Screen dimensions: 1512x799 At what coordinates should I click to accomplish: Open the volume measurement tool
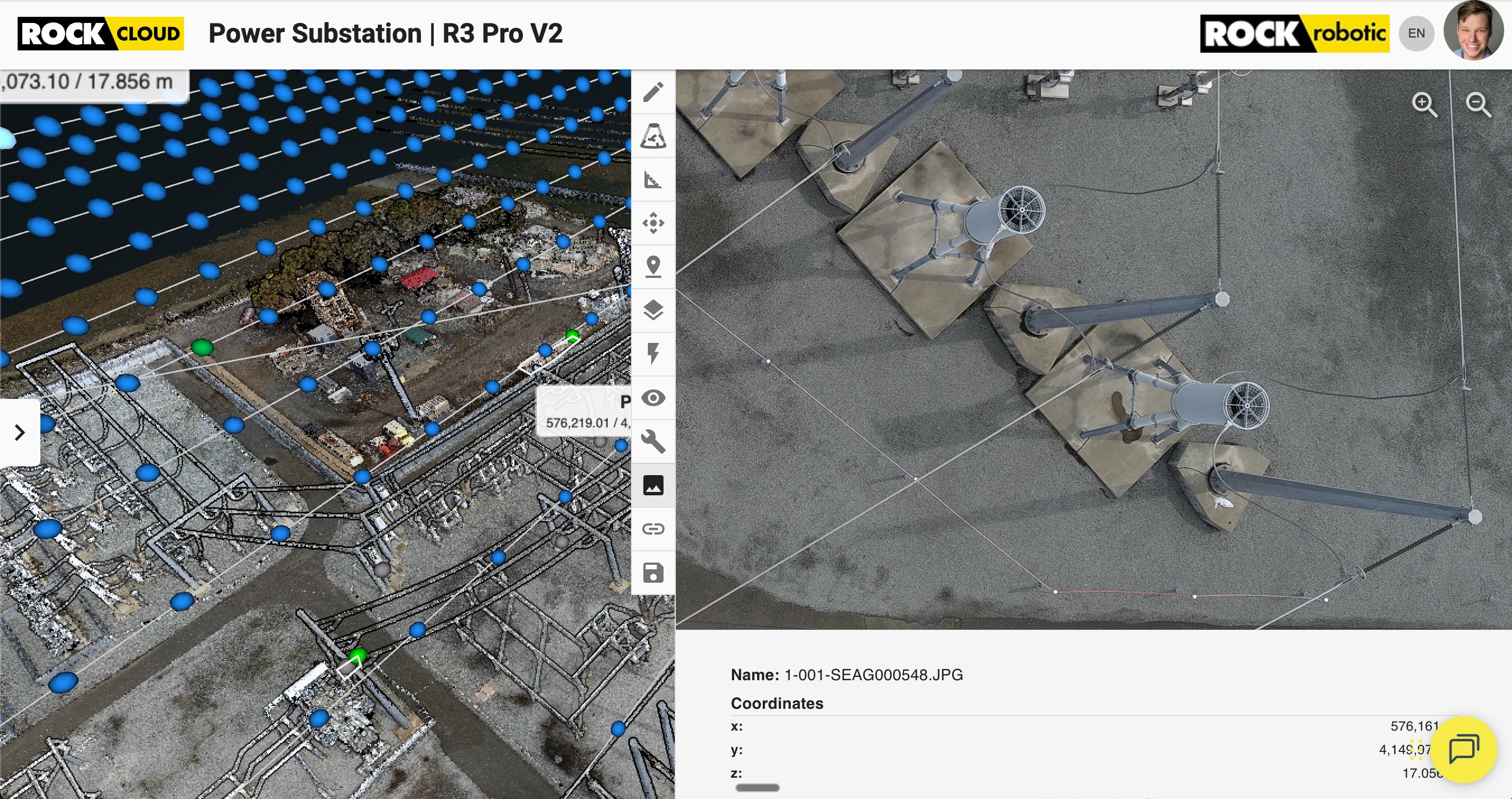pos(653,136)
